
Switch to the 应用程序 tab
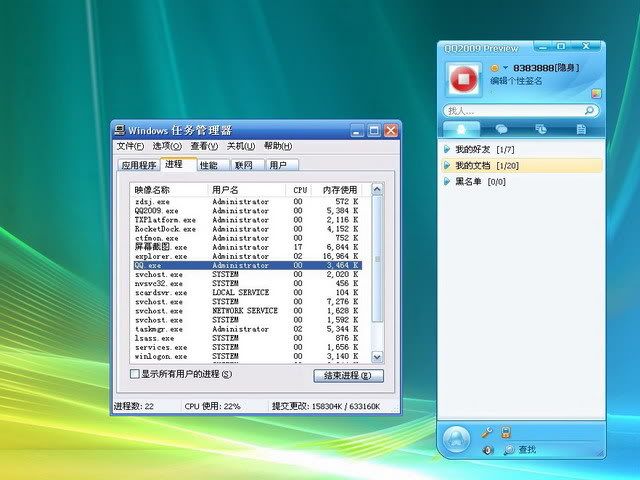tap(139, 165)
